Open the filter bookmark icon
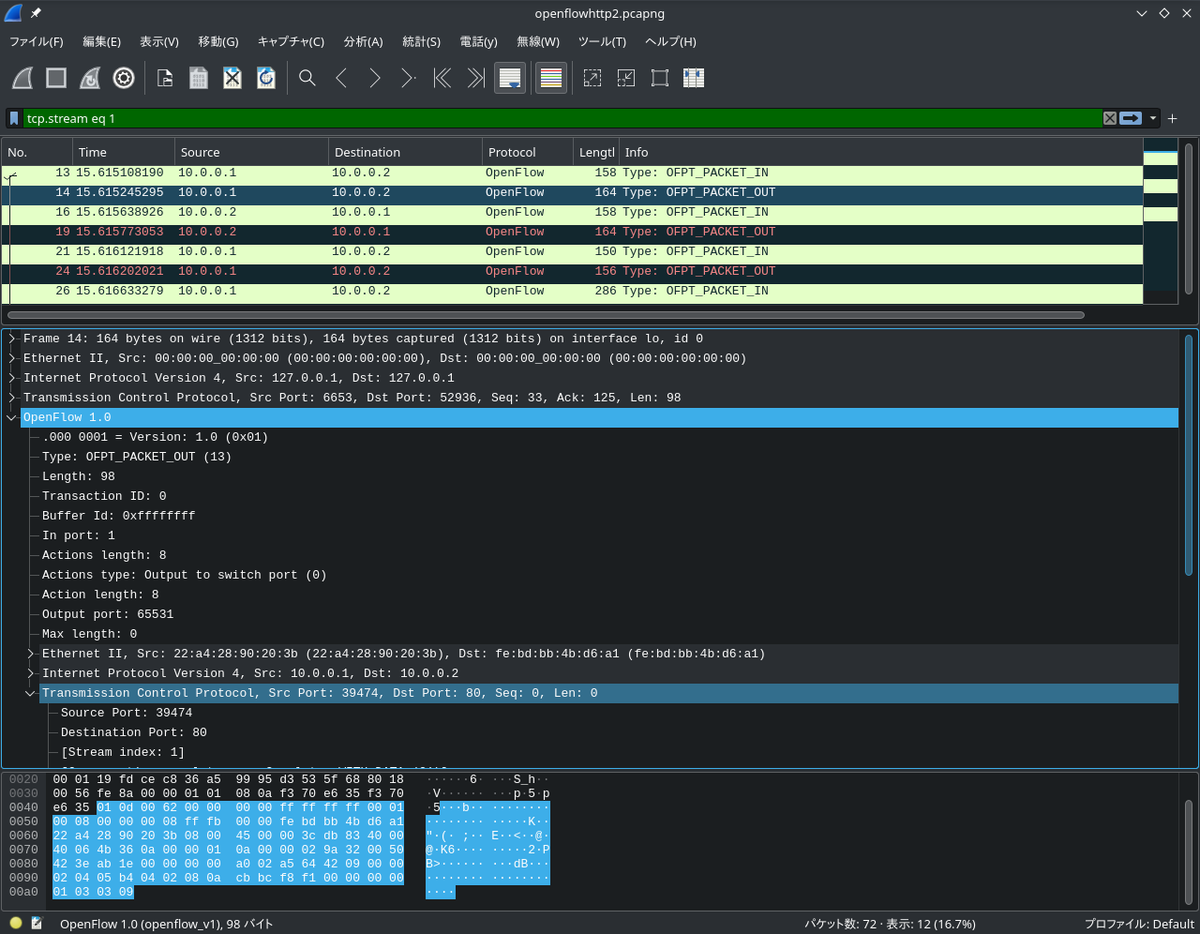 [13, 118]
